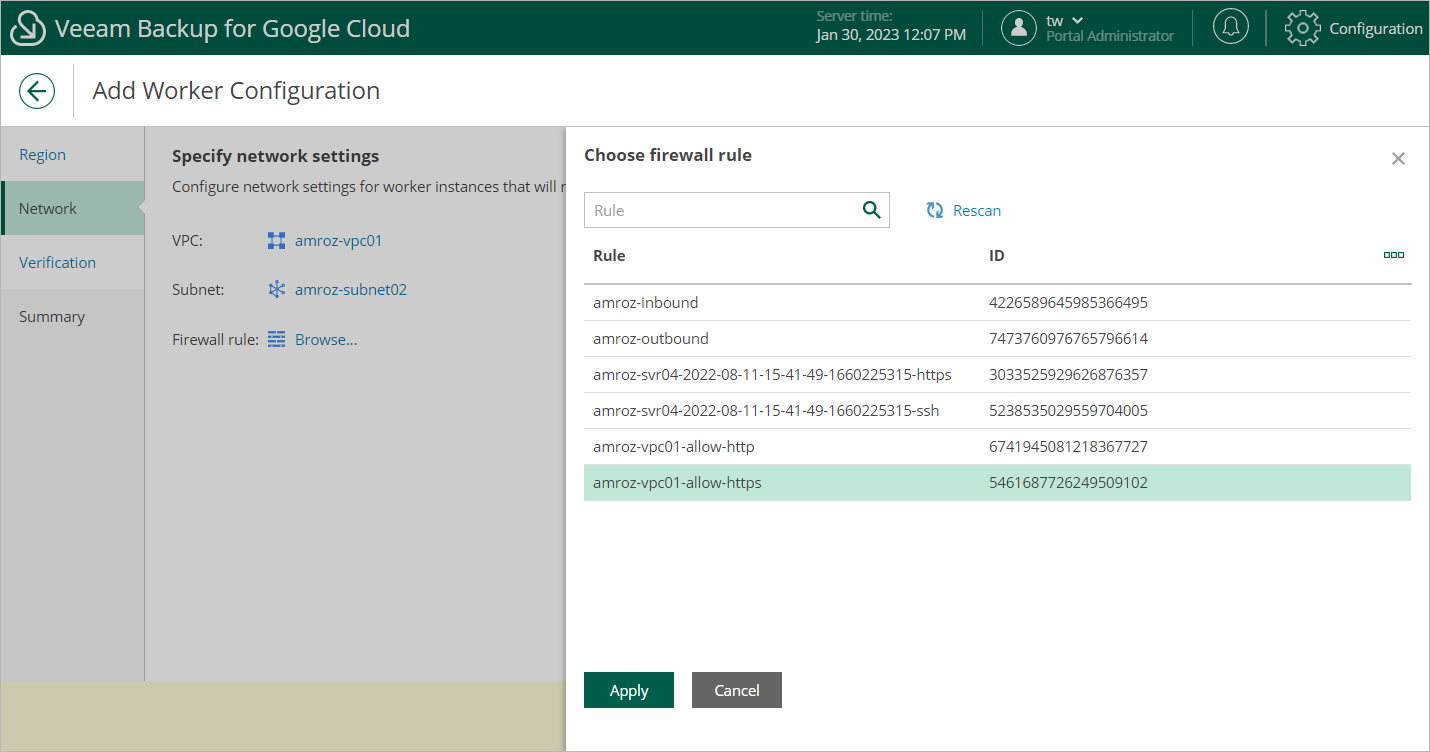Open the Verification step
This screenshot has height=752, width=1430.
coord(57,263)
